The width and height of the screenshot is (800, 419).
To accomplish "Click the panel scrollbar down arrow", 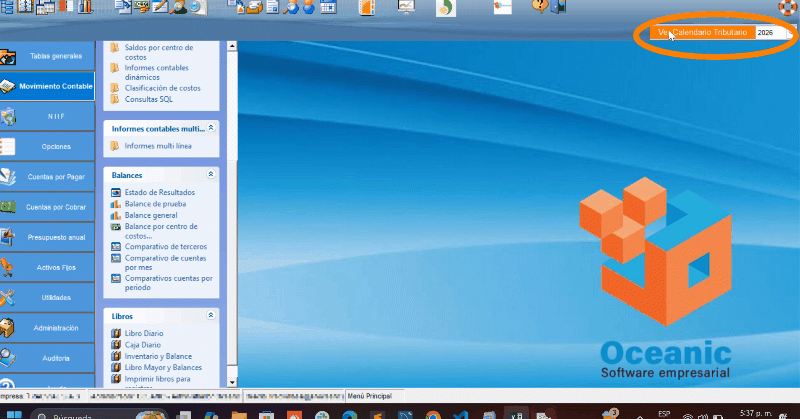I will [232, 382].
